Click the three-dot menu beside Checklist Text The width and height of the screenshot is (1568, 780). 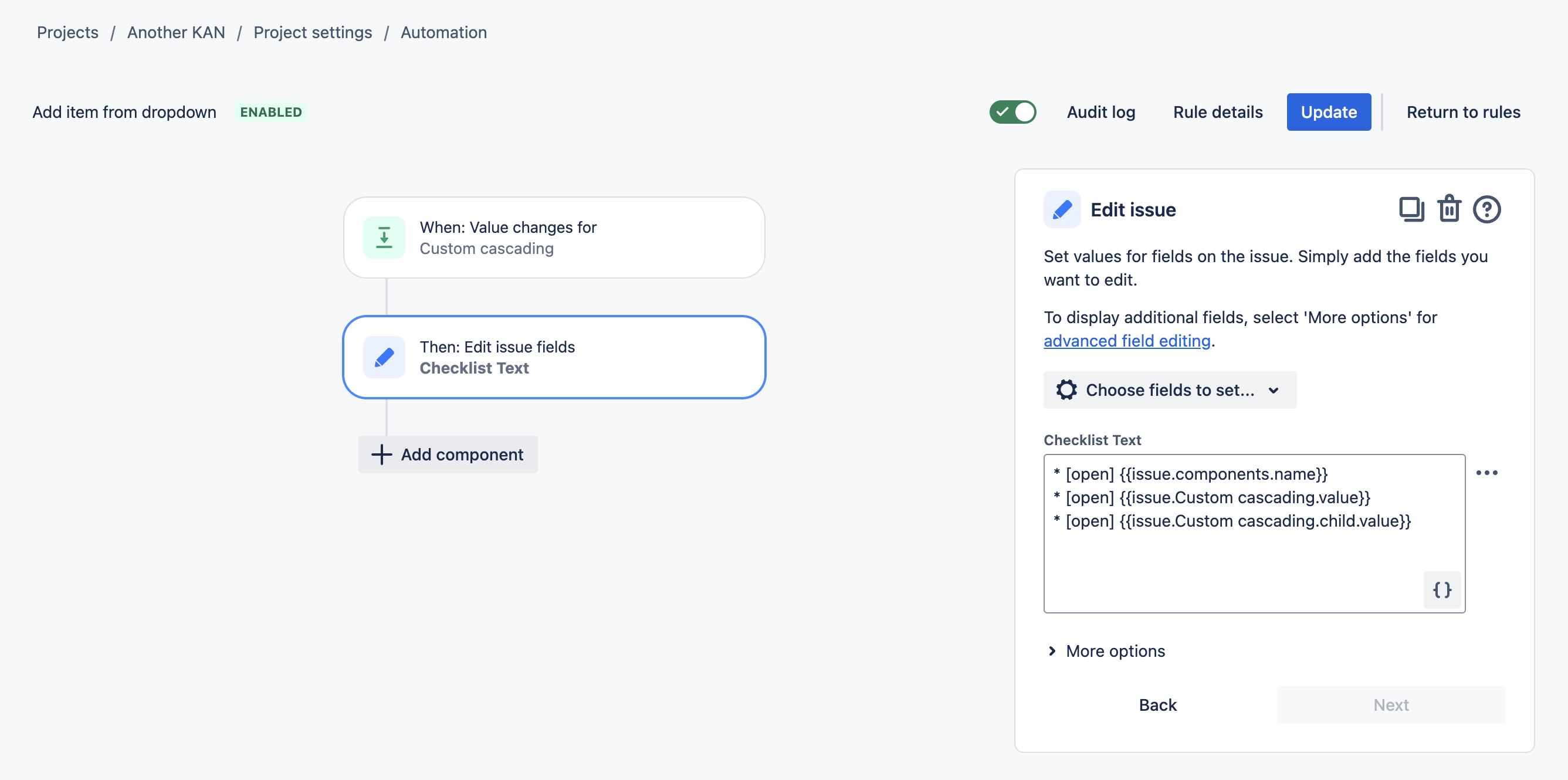point(1486,473)
